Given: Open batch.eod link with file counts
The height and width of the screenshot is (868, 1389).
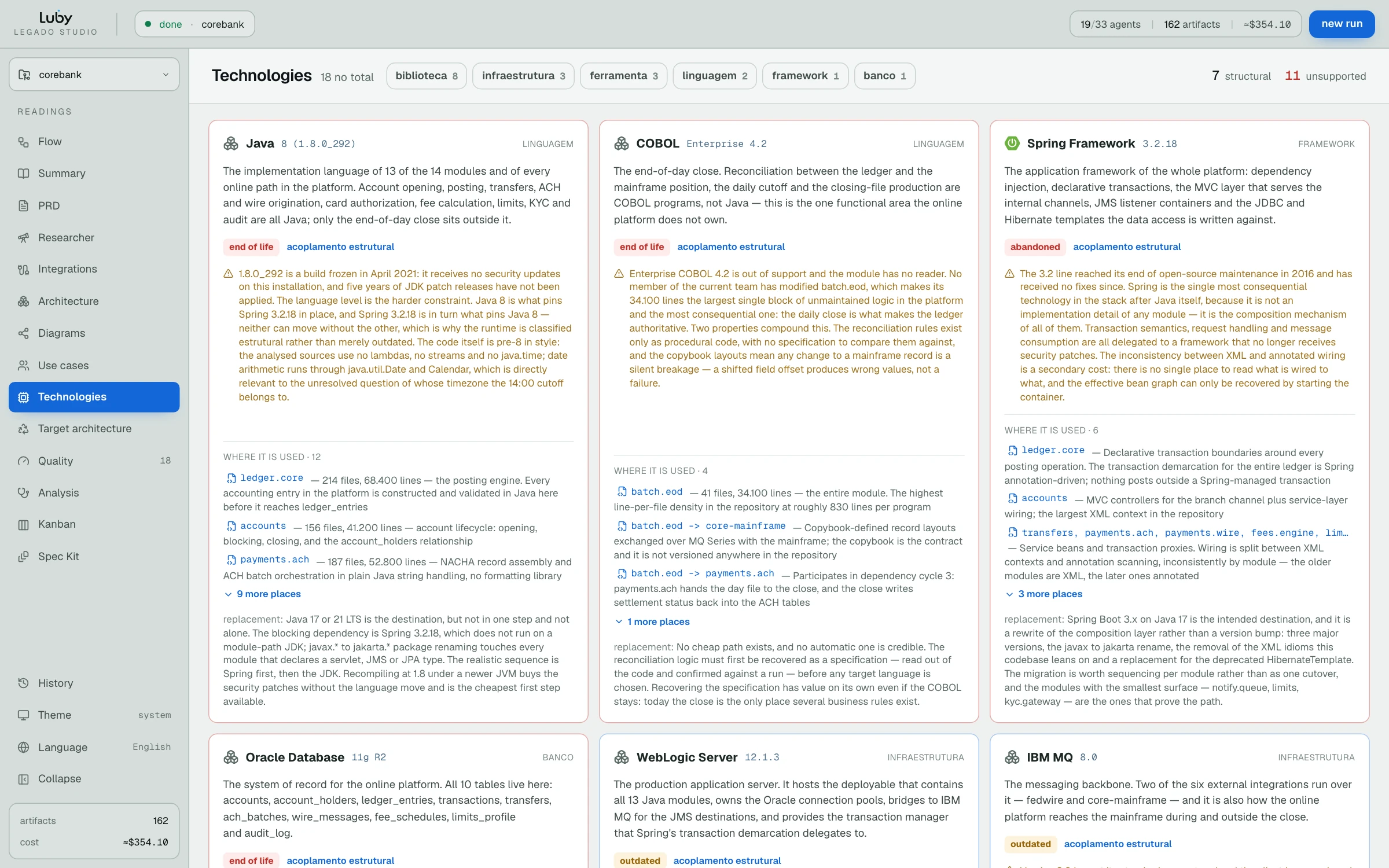Looking at the screenshot, I should (x=650, y=492).
